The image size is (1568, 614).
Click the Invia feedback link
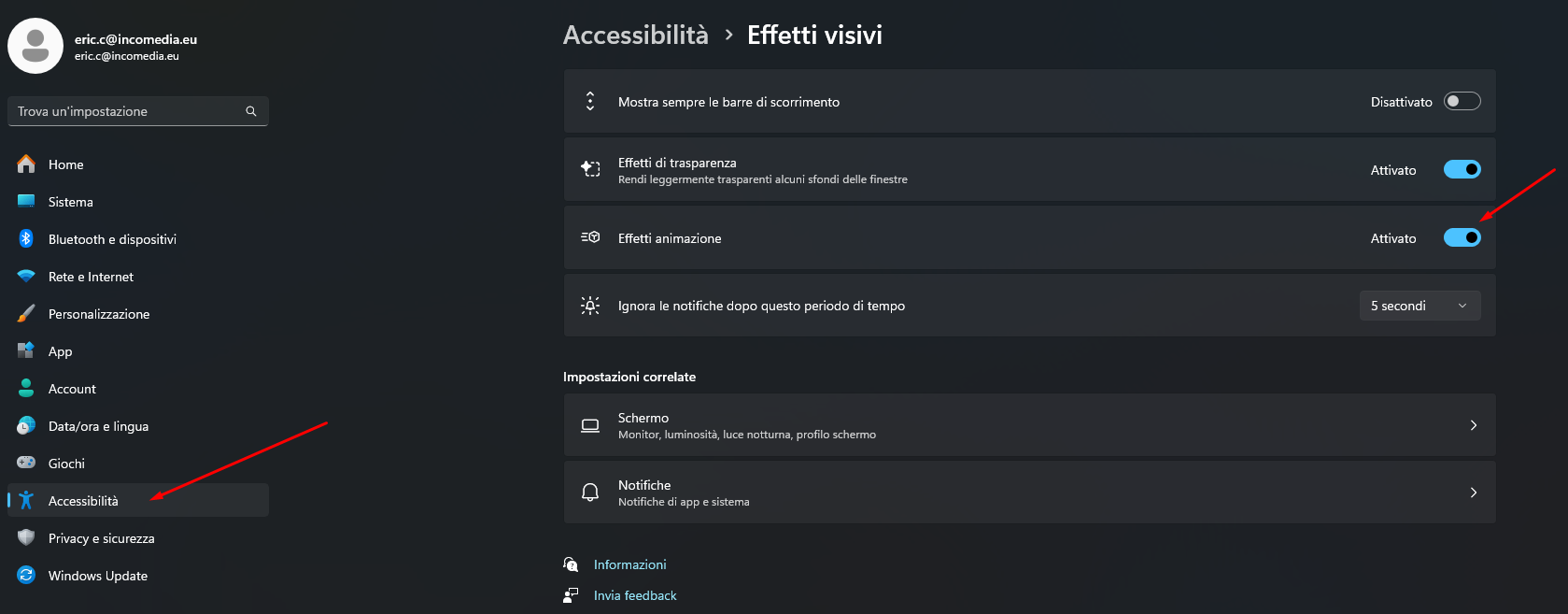635,595
